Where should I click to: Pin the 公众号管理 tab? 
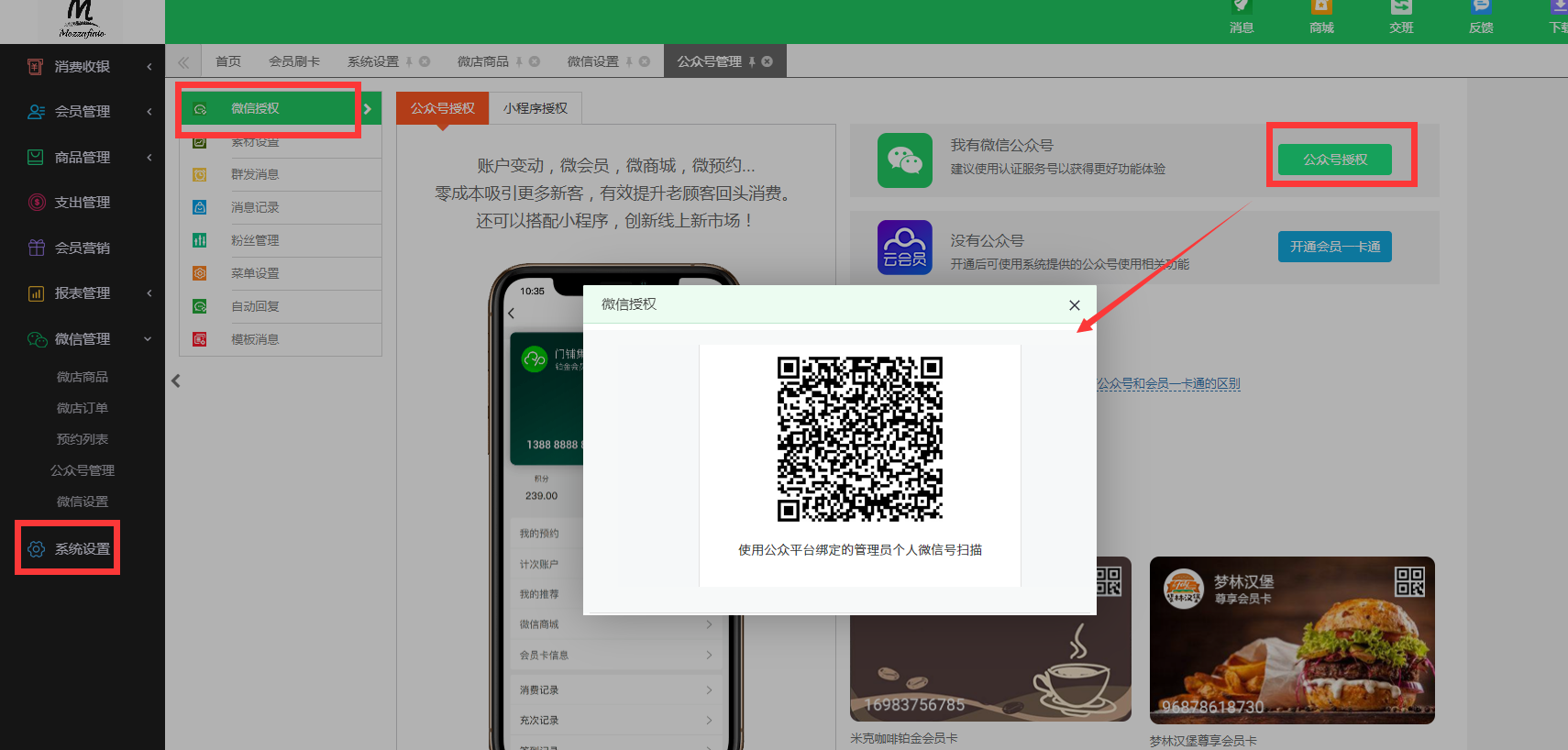(x=752, y=61)
